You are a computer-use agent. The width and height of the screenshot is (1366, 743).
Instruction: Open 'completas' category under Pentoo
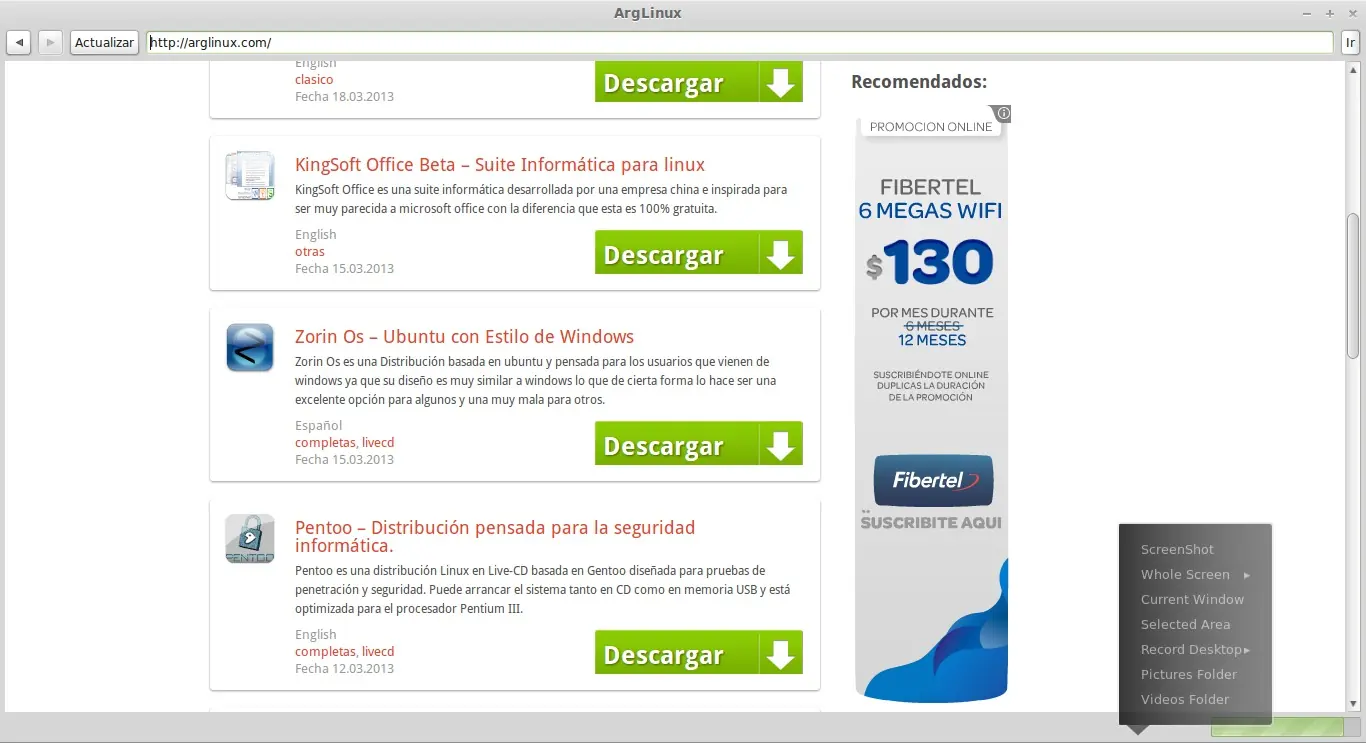click(x=325, y=652)
